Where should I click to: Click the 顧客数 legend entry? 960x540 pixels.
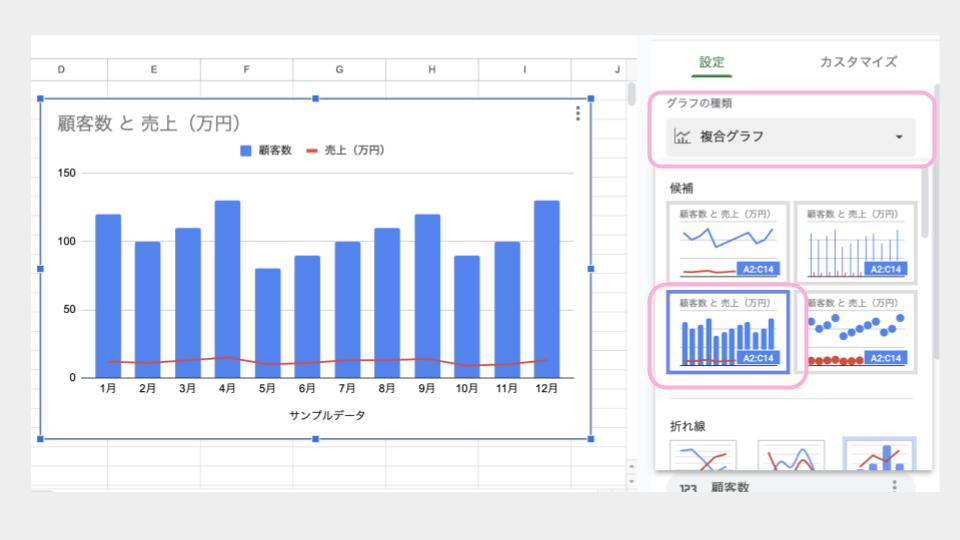(266, 150)
